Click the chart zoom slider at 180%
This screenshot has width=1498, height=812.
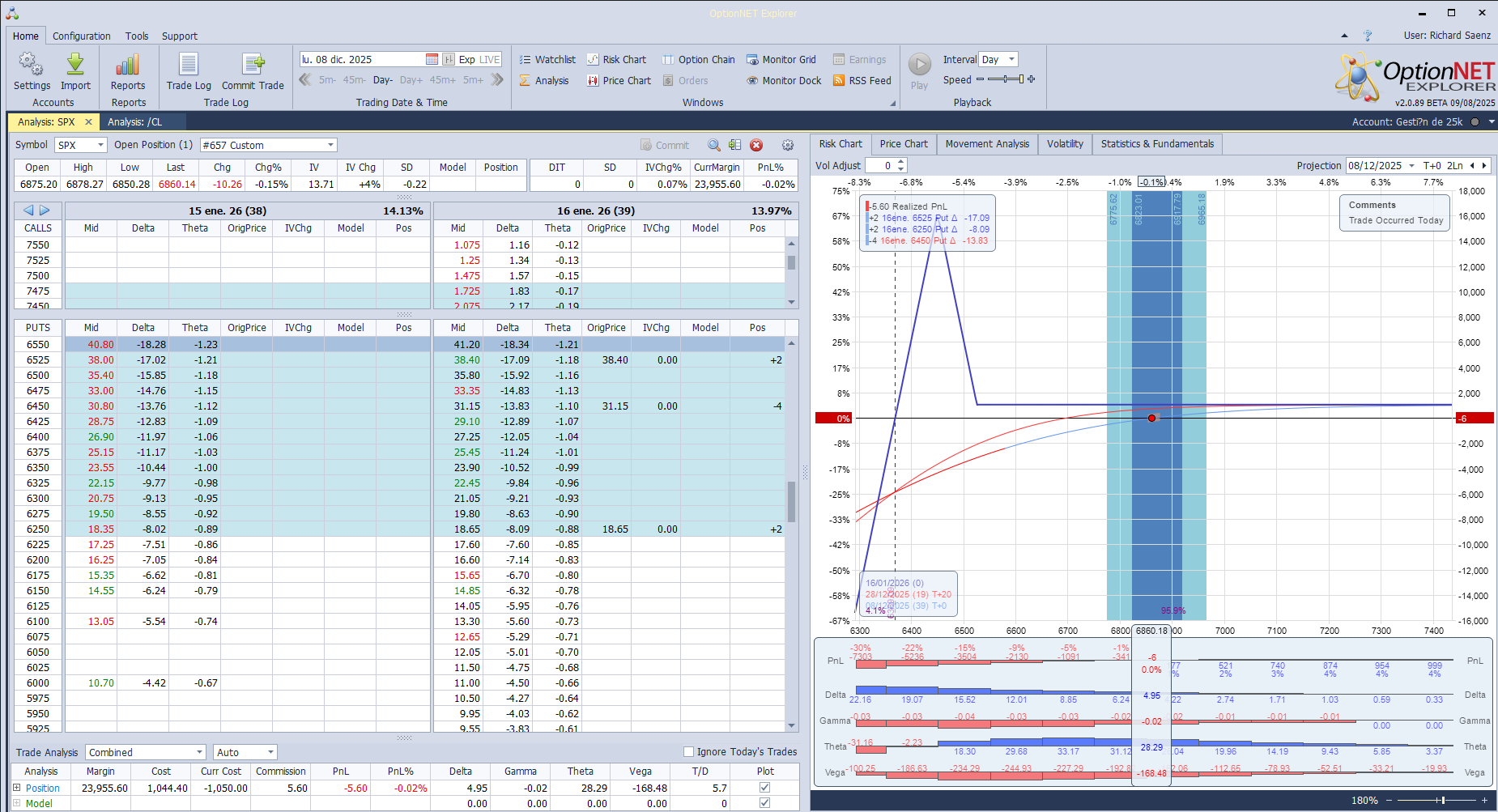(1436, 800)
